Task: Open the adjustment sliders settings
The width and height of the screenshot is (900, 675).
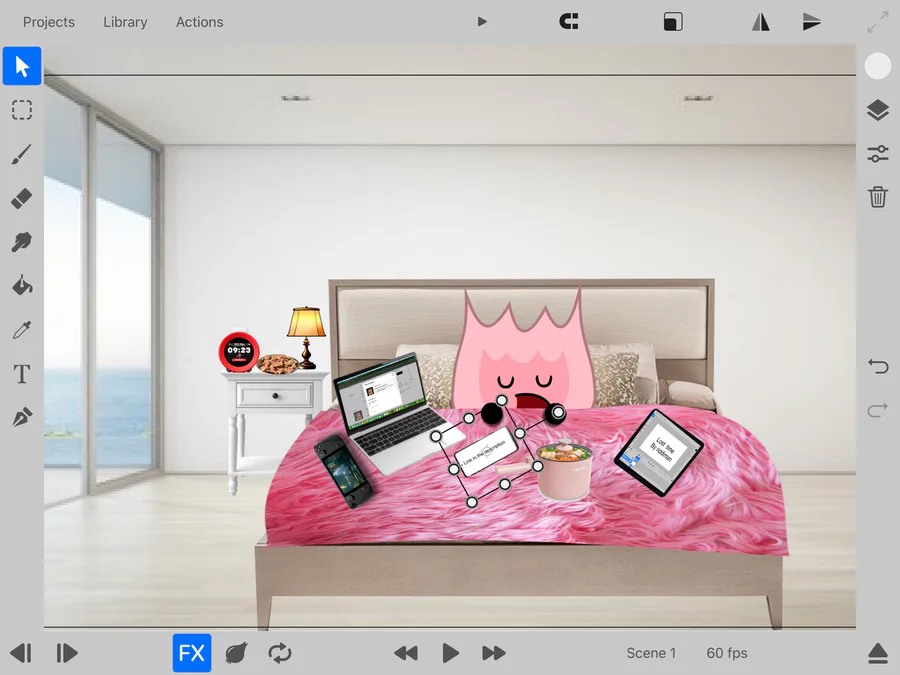Action: point(878,153)
